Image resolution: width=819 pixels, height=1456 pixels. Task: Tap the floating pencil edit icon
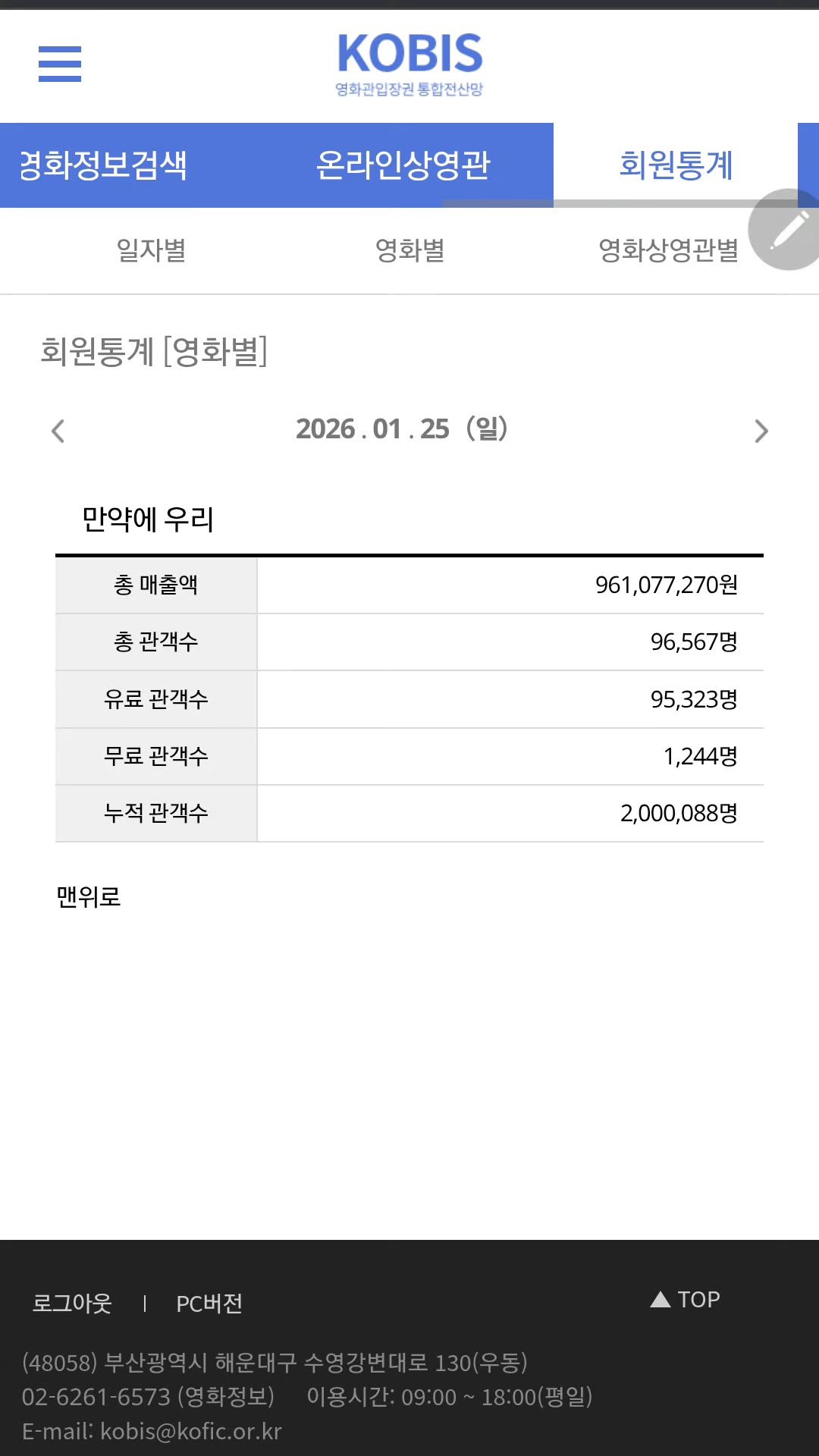[x=787, y=230]
